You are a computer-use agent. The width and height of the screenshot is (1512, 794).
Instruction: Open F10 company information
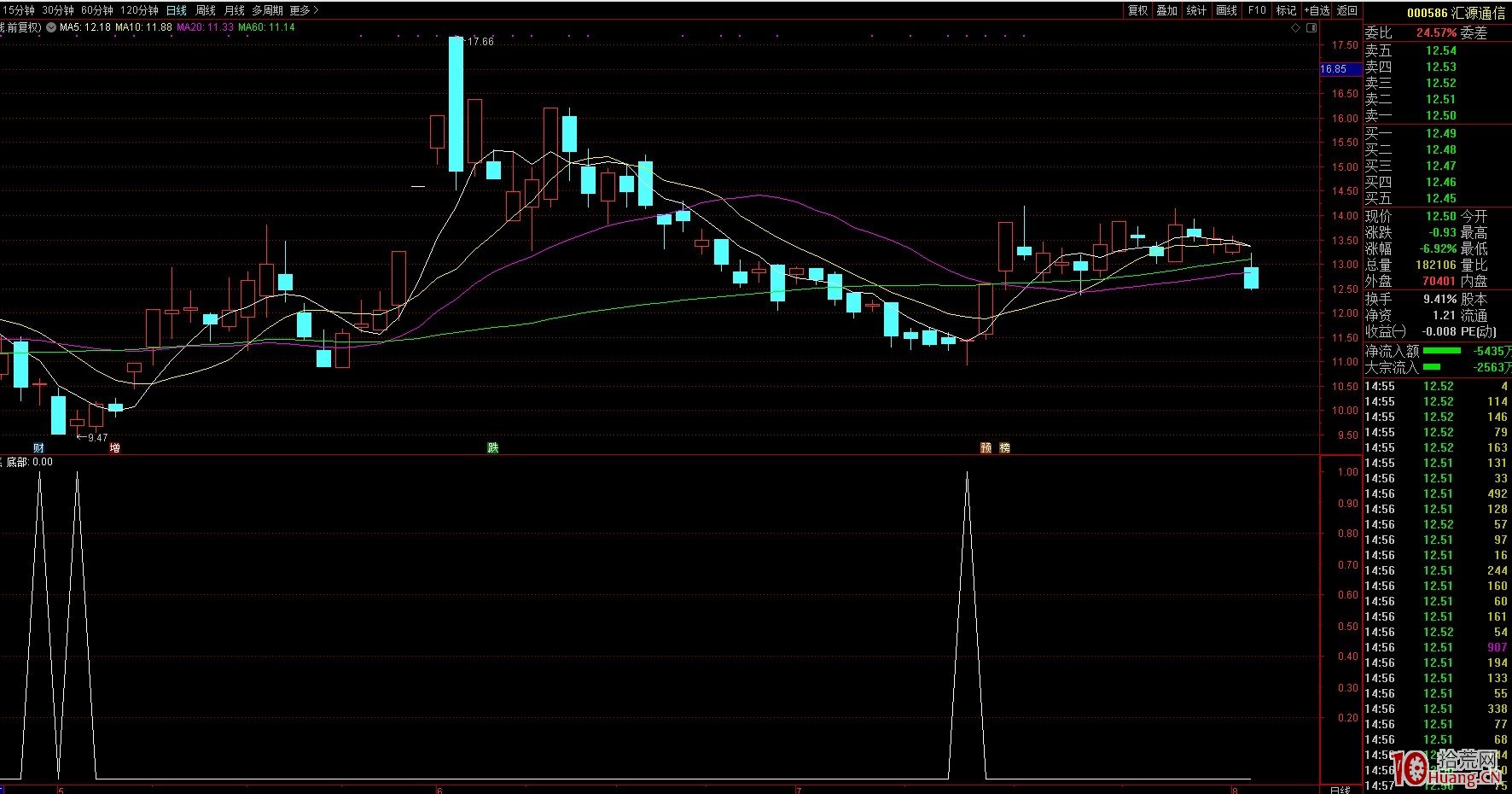1256,10
